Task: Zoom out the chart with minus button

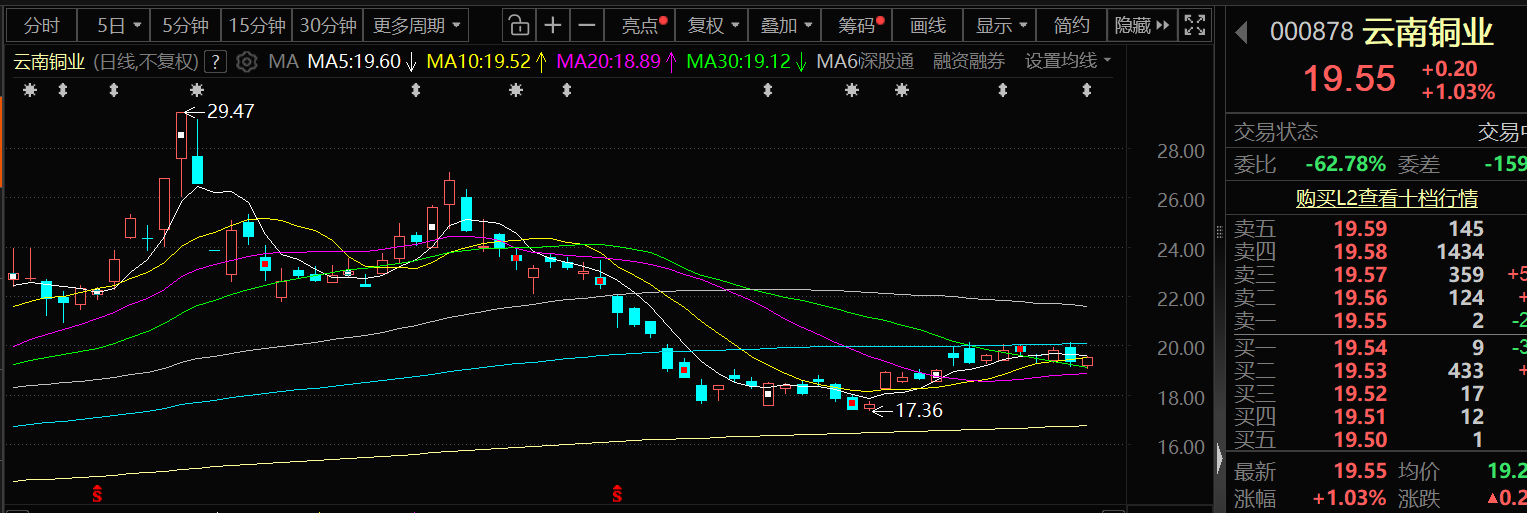Action: click(x=587, y=25)
